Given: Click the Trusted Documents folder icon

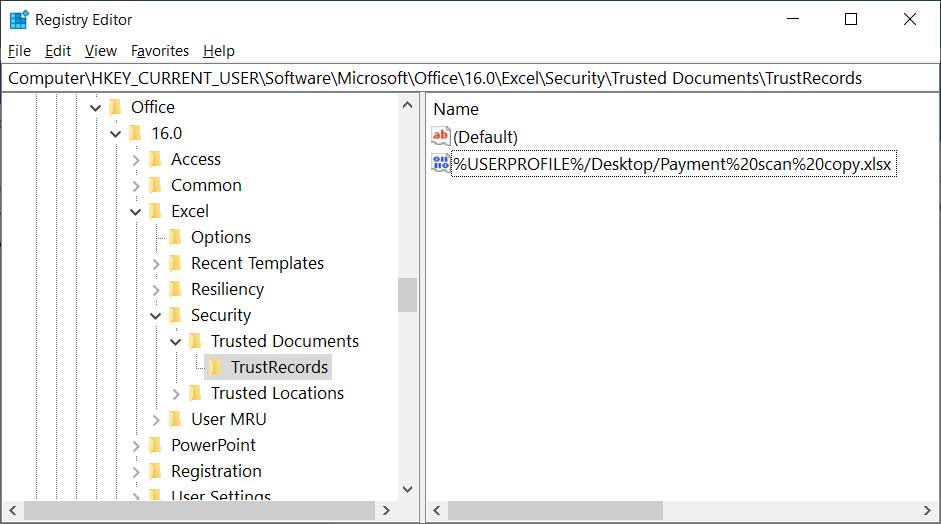Looking at the screenshot, I should point(195,342).
